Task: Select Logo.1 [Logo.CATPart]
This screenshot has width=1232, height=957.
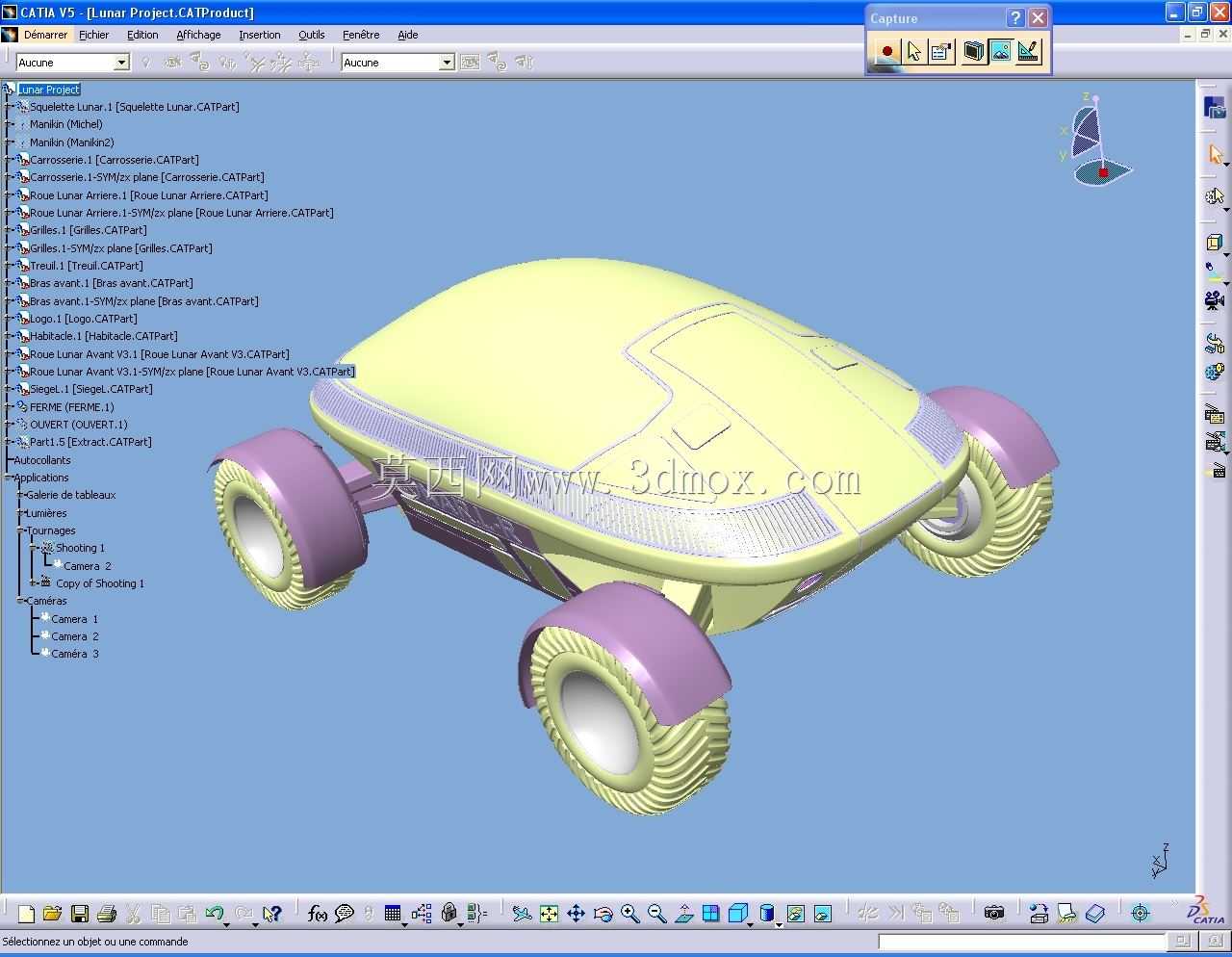Action: pos(83,319)
